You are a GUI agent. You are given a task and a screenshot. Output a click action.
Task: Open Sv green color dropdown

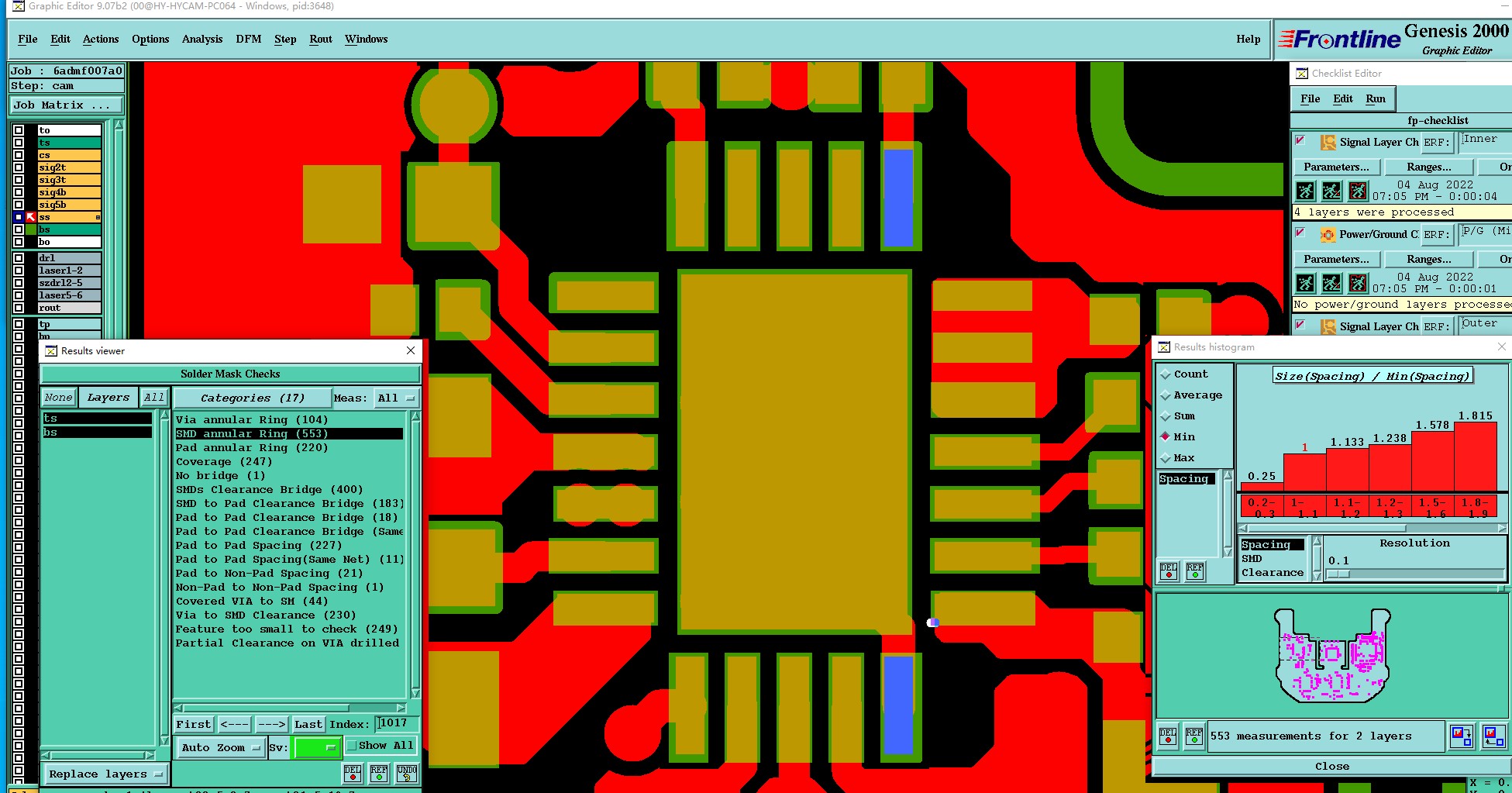317,748
